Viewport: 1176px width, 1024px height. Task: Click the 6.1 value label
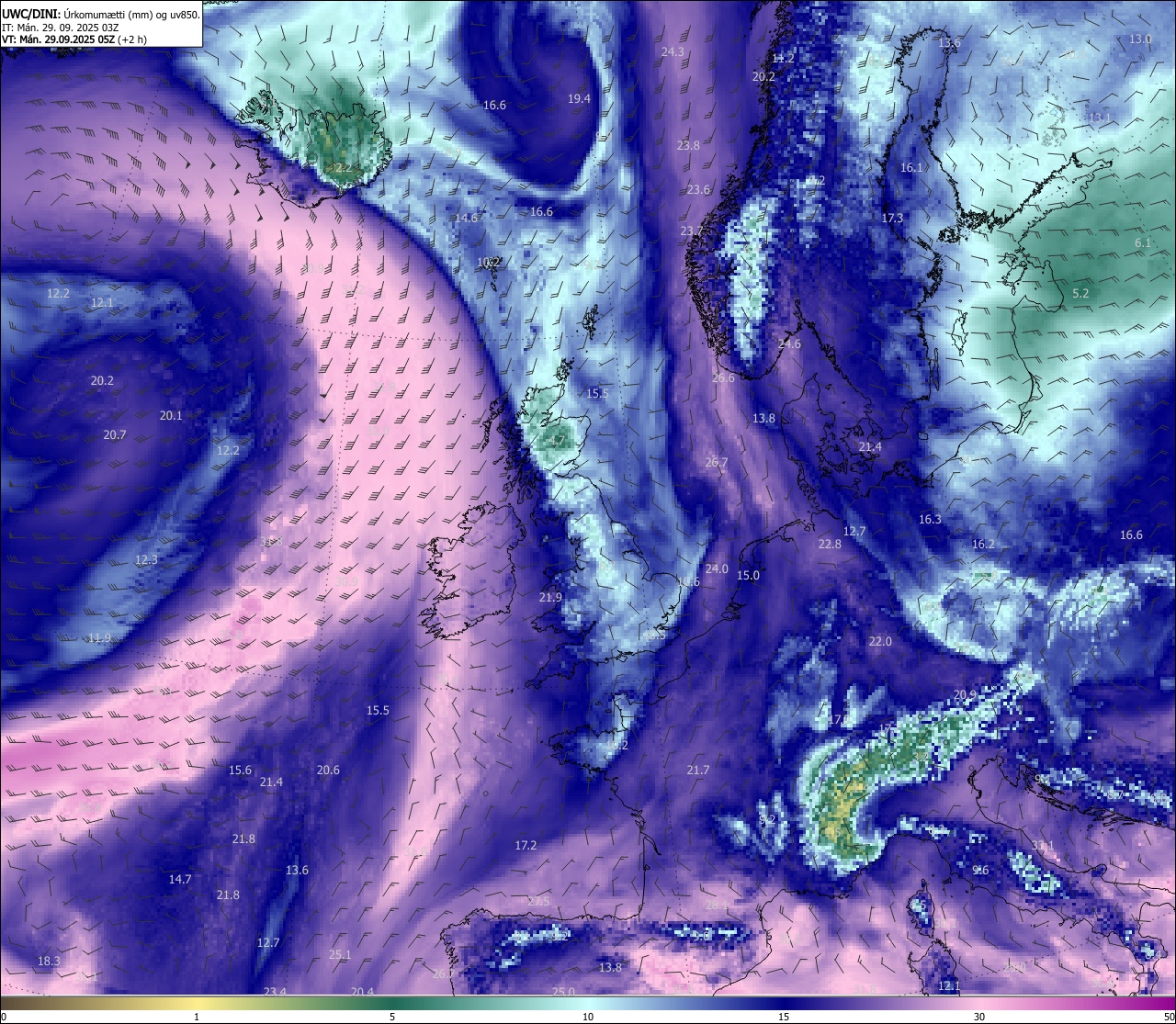pos(1143,242)
